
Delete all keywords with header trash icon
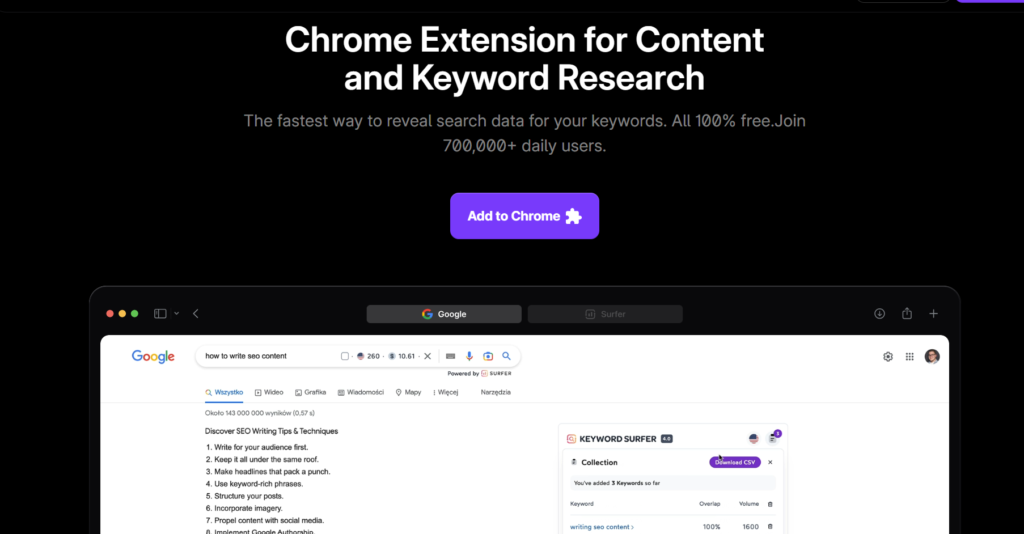click(x=770, y=504)
